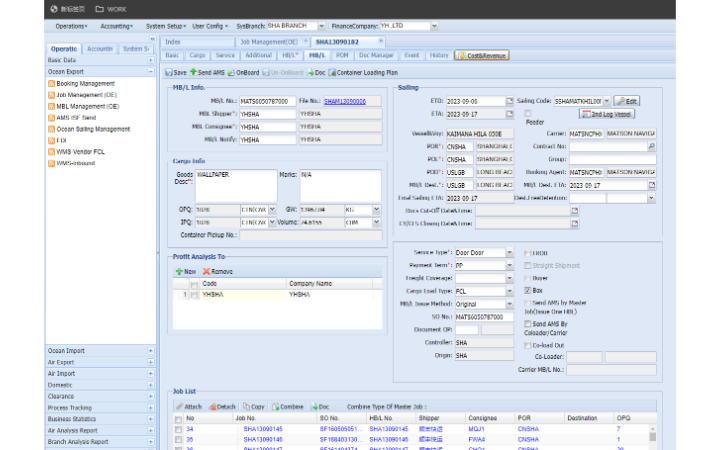The image size is (720, 450).
Task: Open the Cost&Revenue tab button
Action: click(482, 56)
